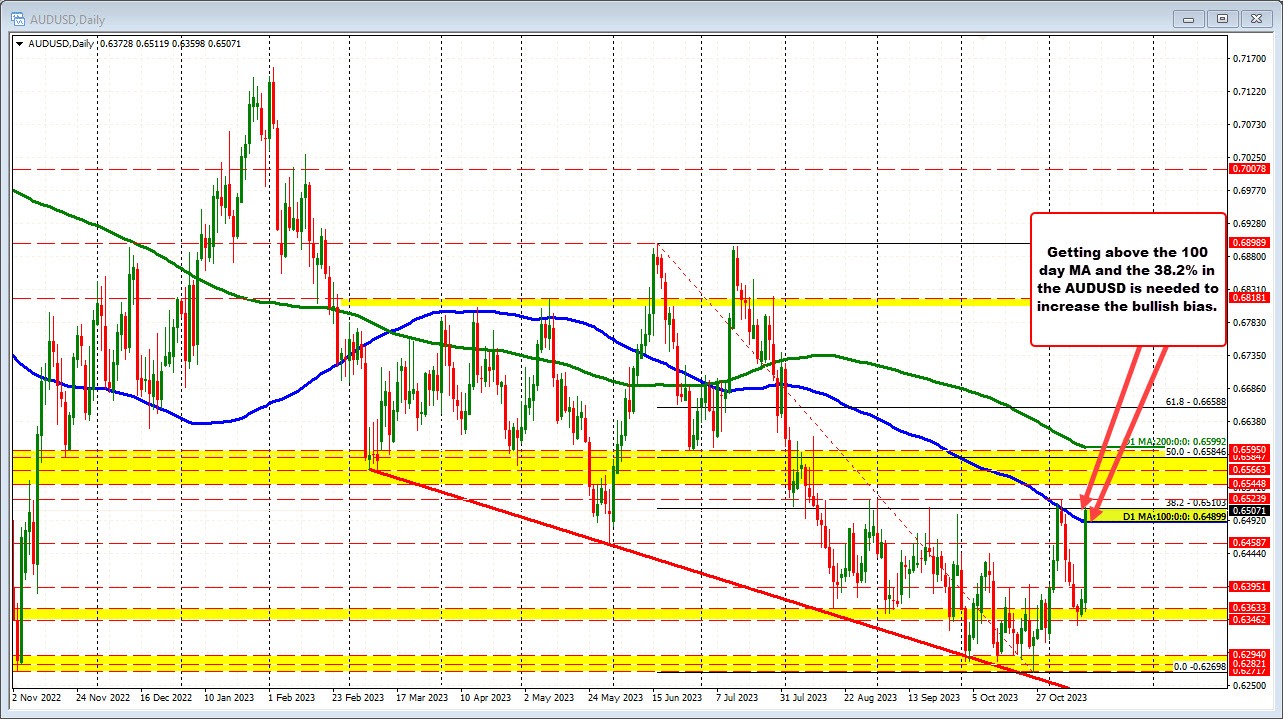This screenshot has width=1283, height=719.
Task: Click the AUDUSD,Daily title bar label
Action: point(67,19)
